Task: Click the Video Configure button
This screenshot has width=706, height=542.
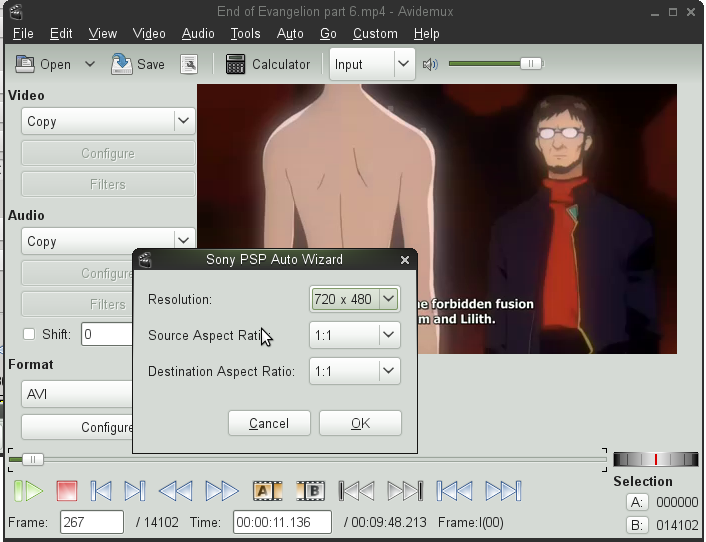Action: pos(108,154)
